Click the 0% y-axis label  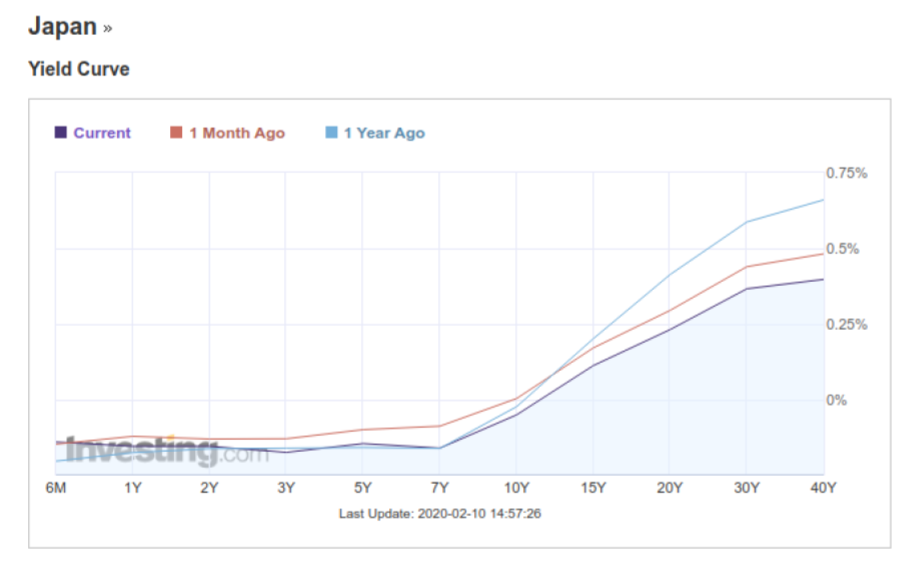pos(836,400)
